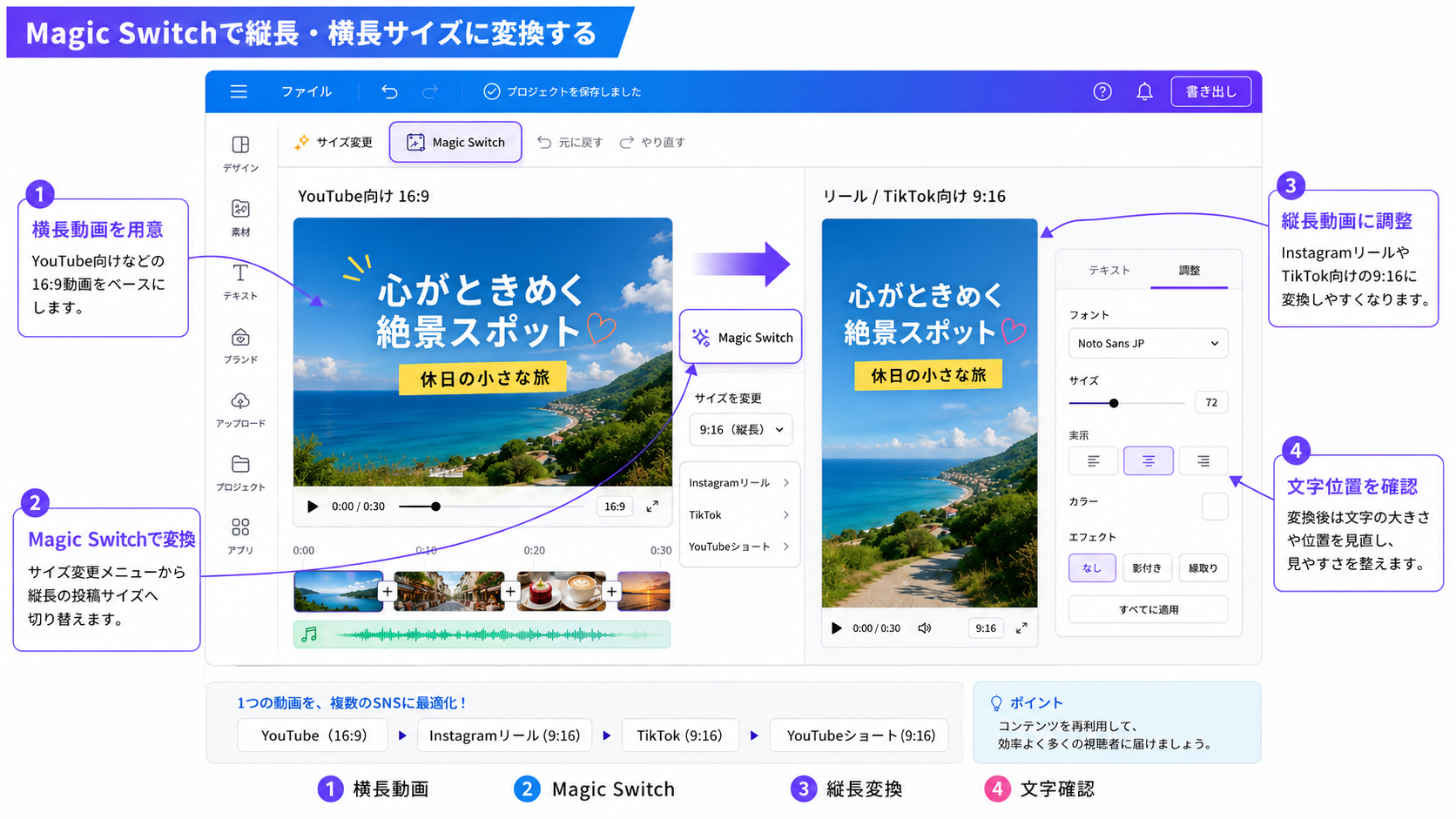Click プロジェクトを保存しました status text
1456x819 pixels.
coord(574,91)
